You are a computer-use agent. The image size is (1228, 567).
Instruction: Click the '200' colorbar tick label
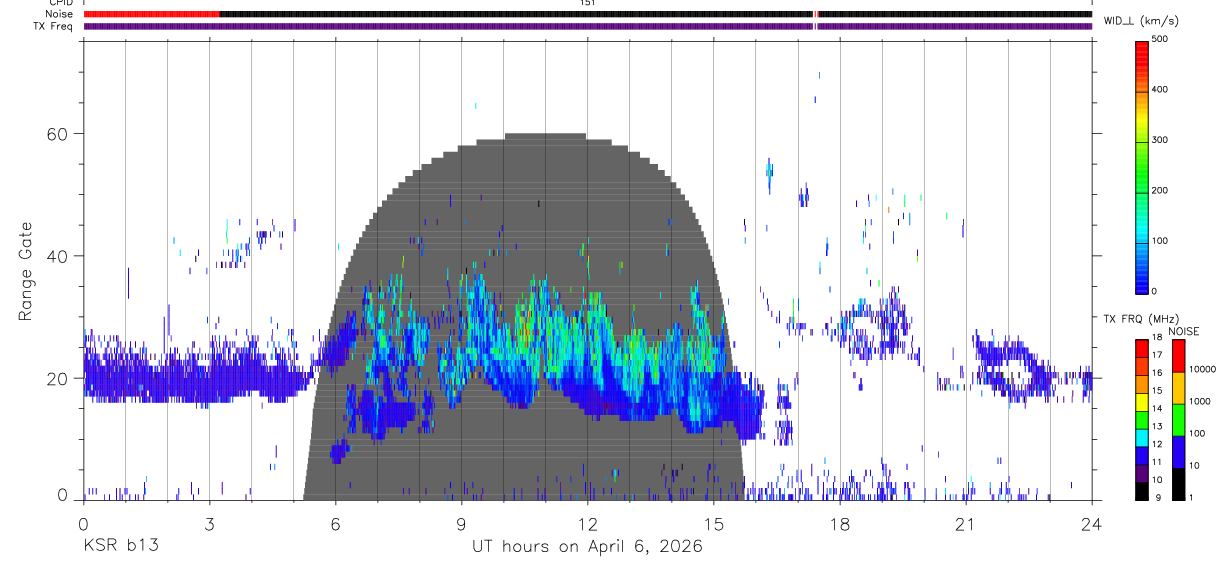(1161, 192)
